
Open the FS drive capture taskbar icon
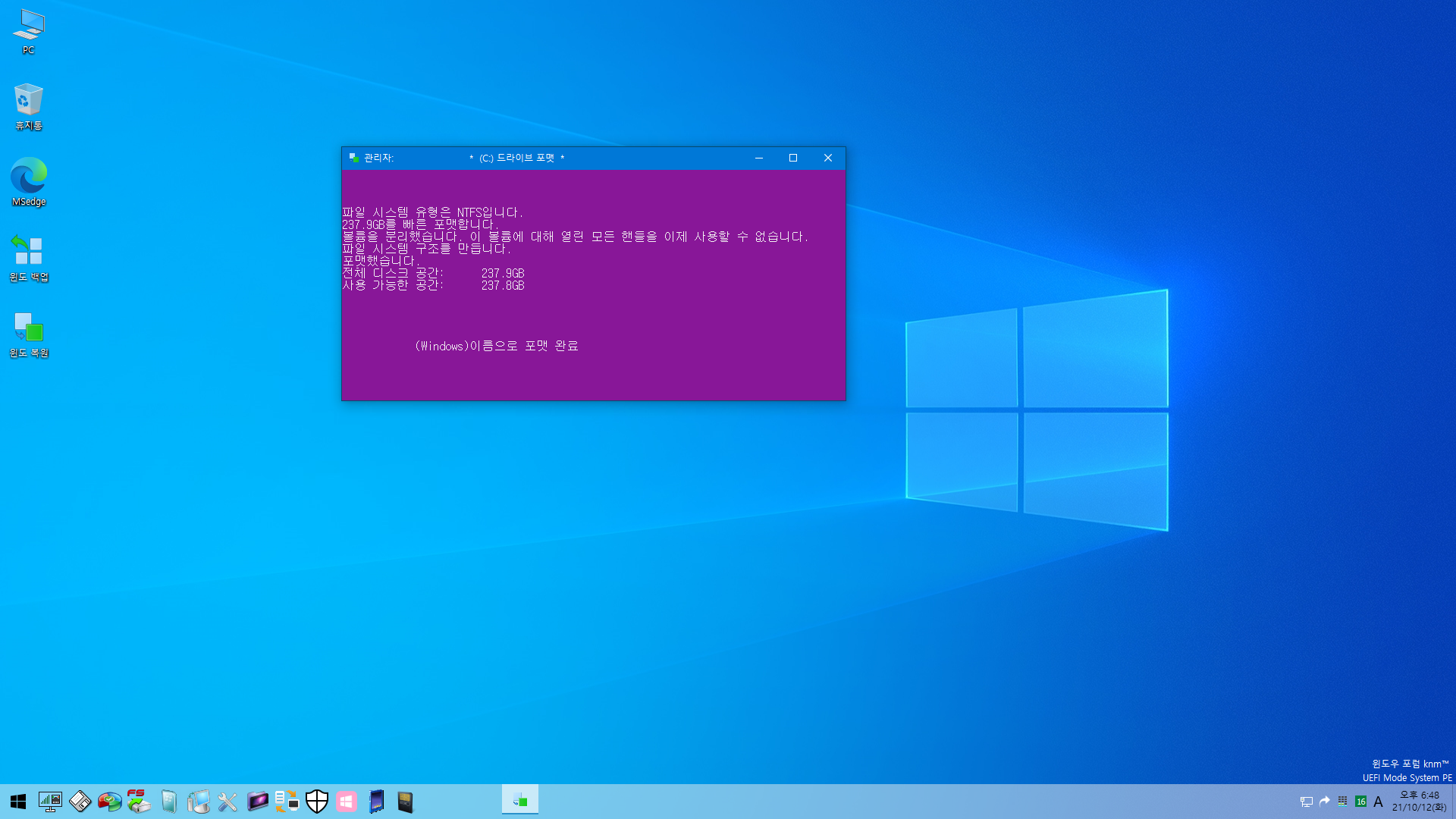(139, 802)
